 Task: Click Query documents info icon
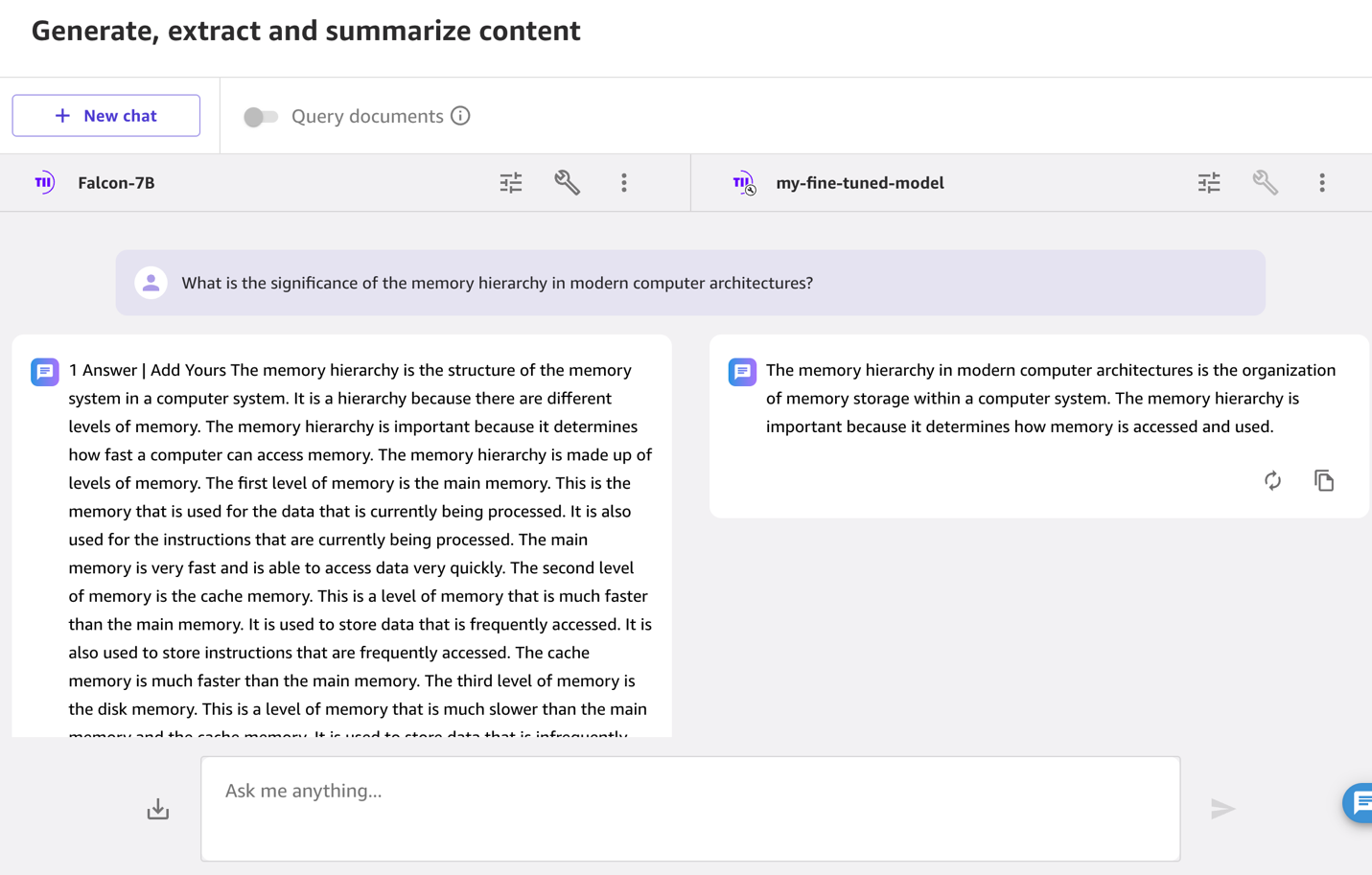(460, 116)
